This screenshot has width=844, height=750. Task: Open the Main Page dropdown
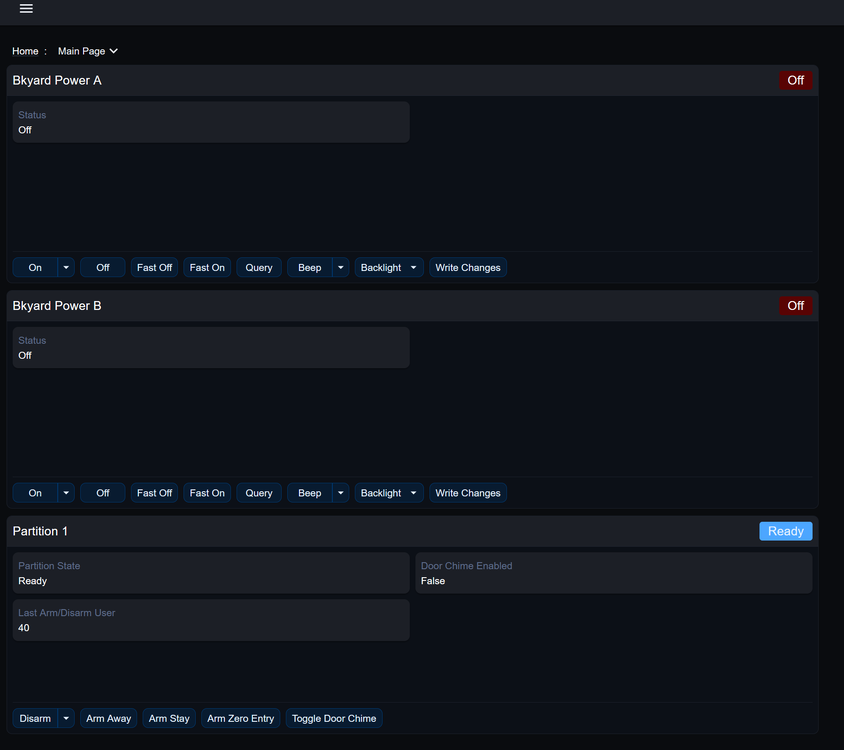point(88,51)
